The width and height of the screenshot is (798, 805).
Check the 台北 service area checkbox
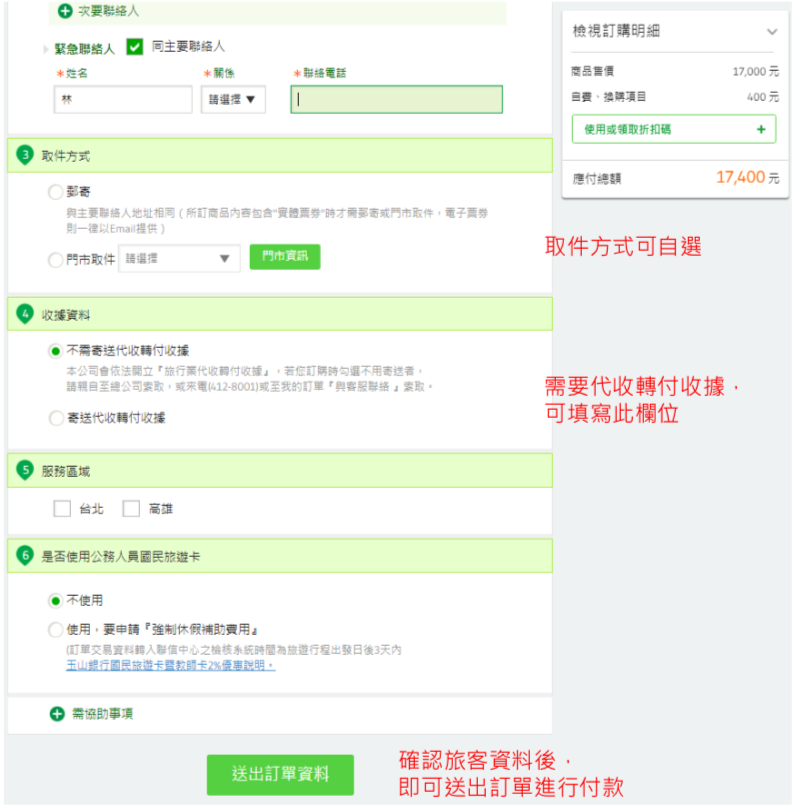click(x=62, y=509)
